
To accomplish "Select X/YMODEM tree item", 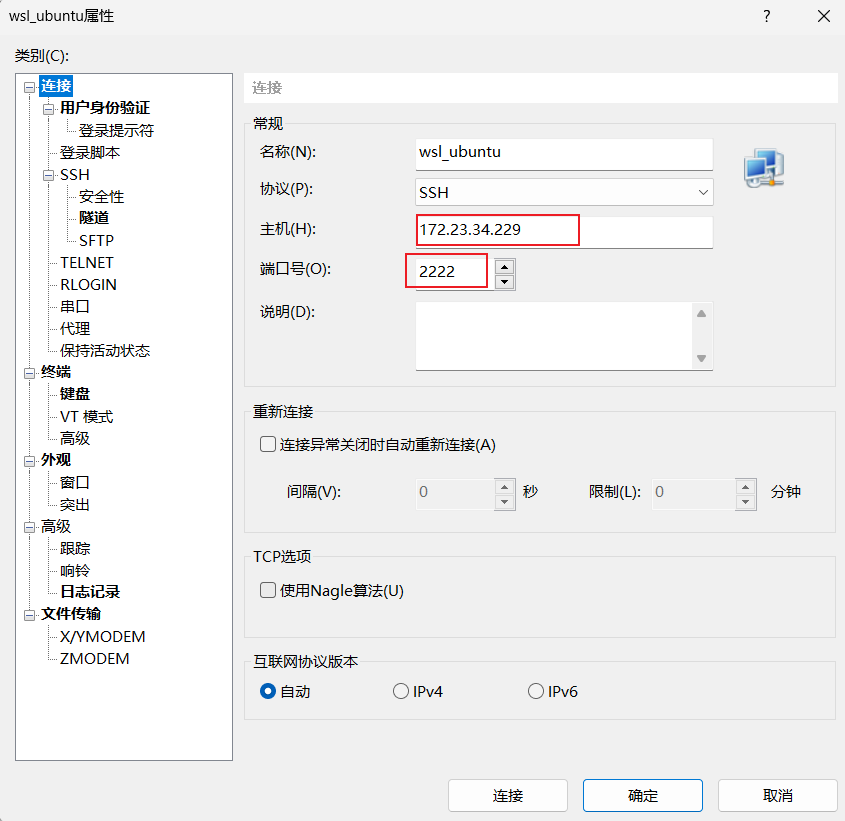I will (x=102, y=637).
